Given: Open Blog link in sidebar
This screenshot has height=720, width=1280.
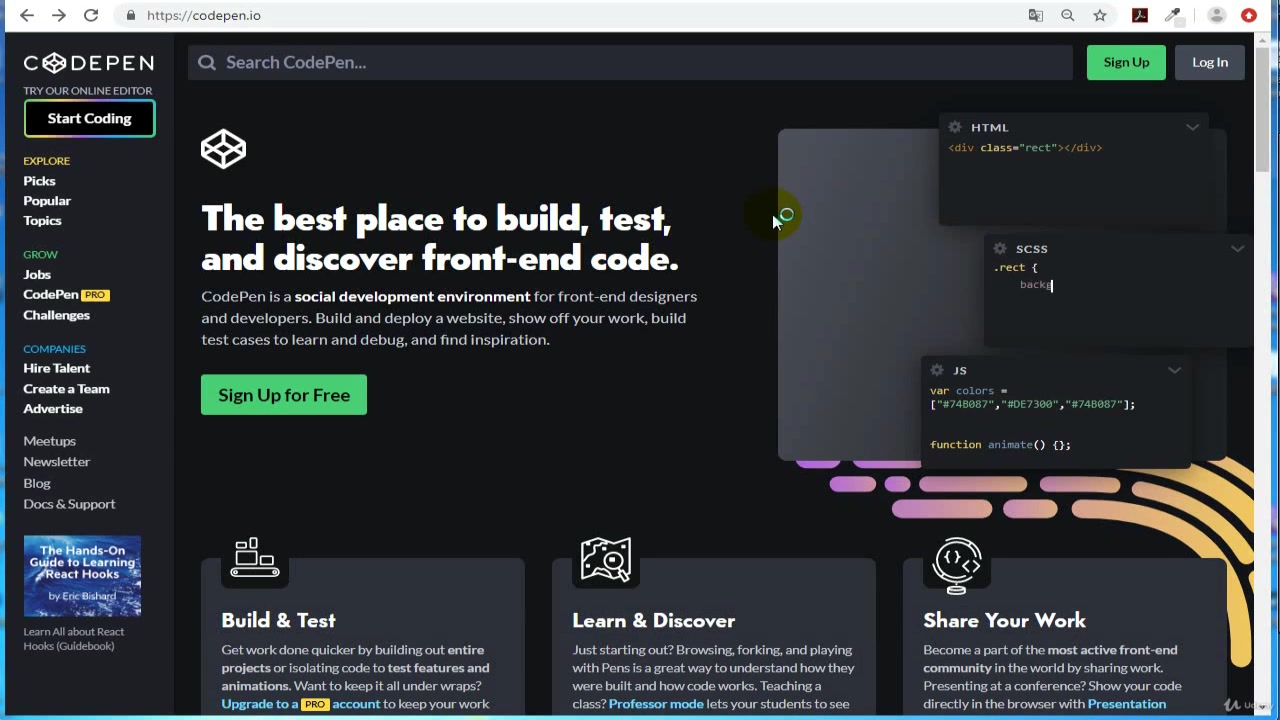Looking at the screenshot, I should point(37,483).
